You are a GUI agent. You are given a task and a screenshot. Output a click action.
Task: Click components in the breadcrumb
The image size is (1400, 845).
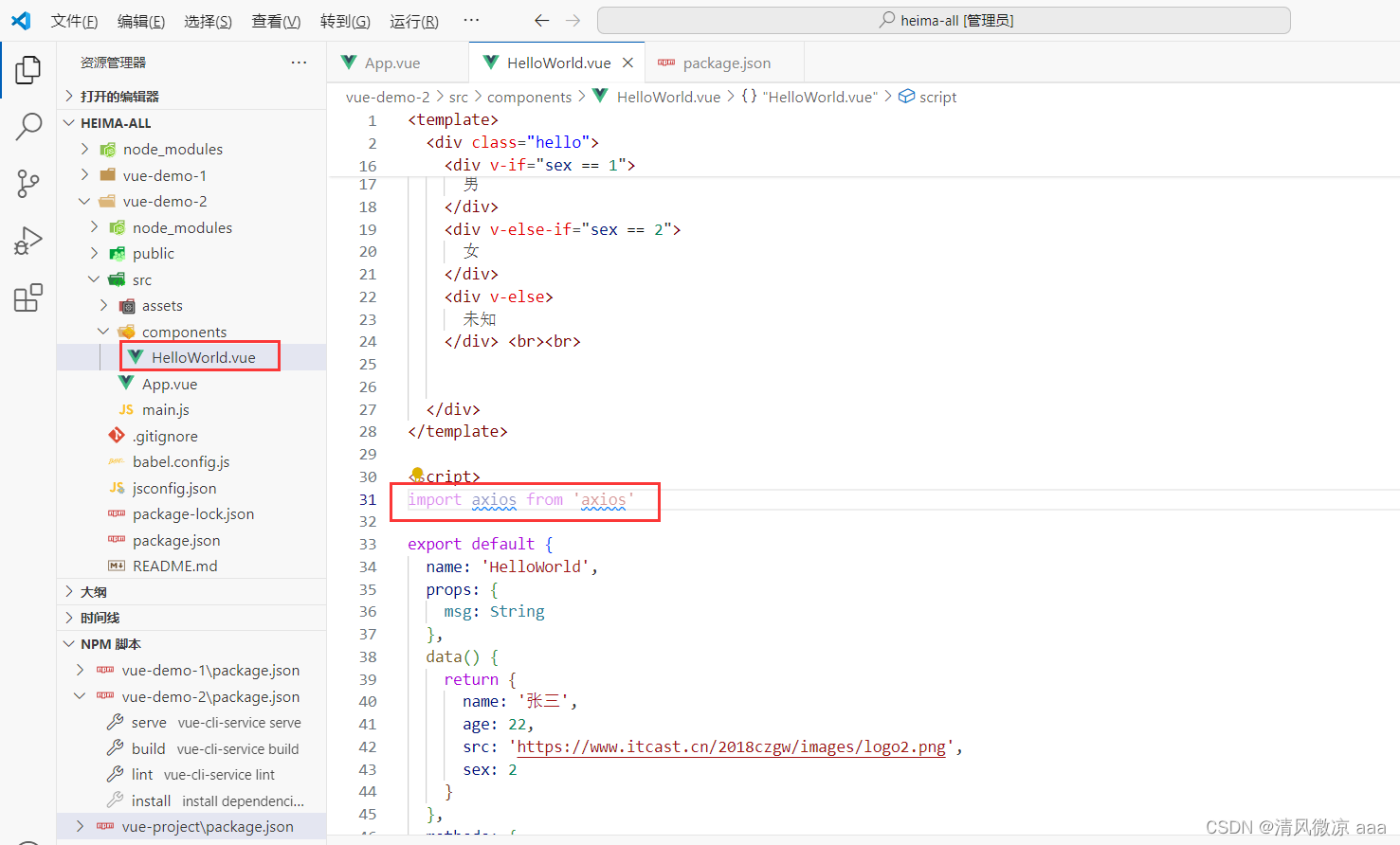coord(530,97)
